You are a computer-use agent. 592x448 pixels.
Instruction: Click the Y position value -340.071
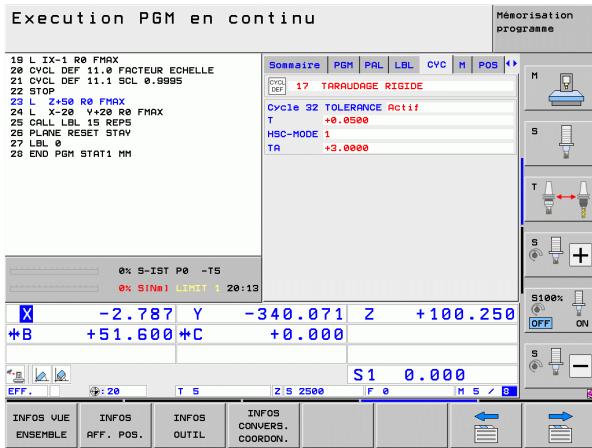click(294, 314)
